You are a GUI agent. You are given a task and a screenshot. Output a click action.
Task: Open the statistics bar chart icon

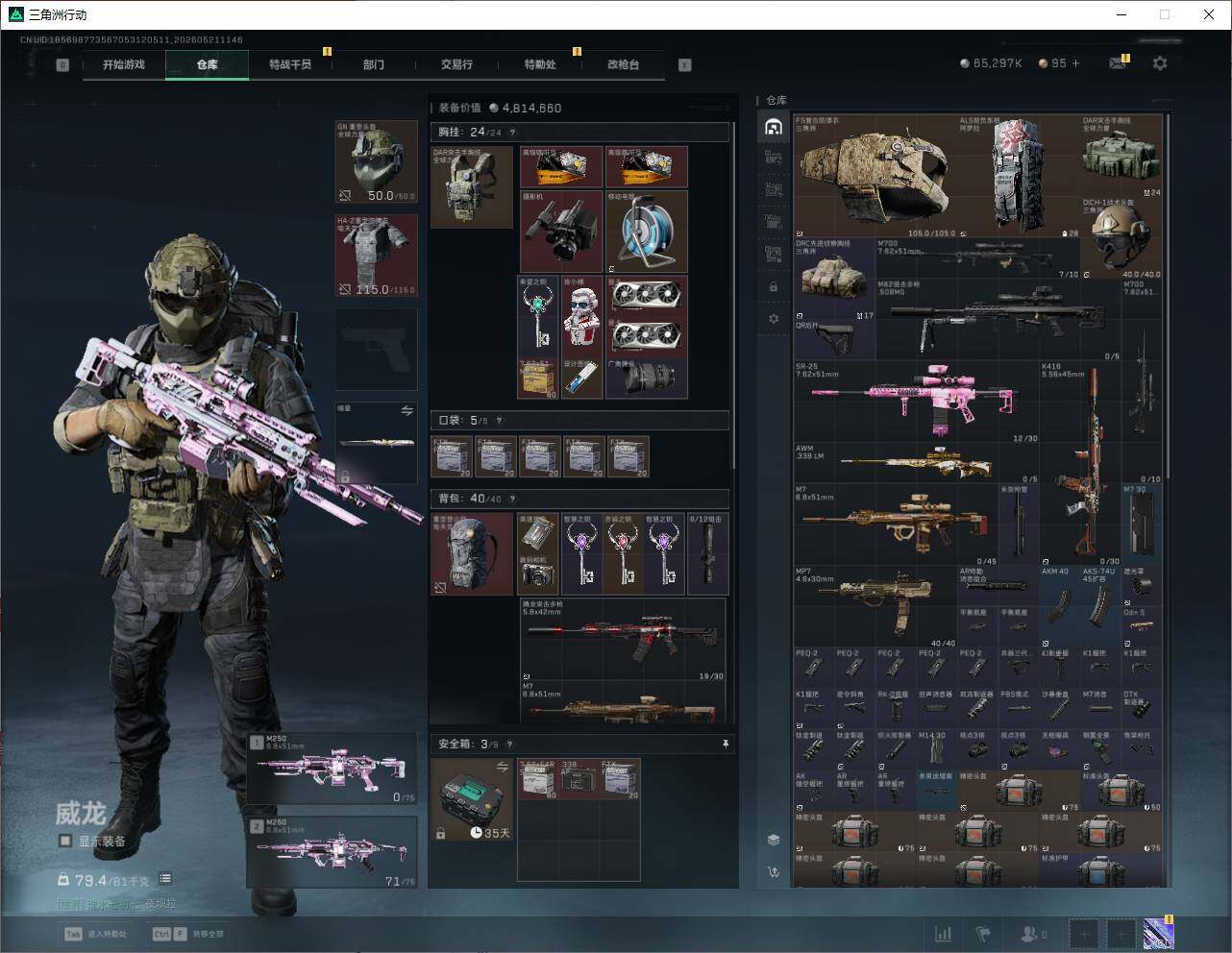click(x=944, y=933)
